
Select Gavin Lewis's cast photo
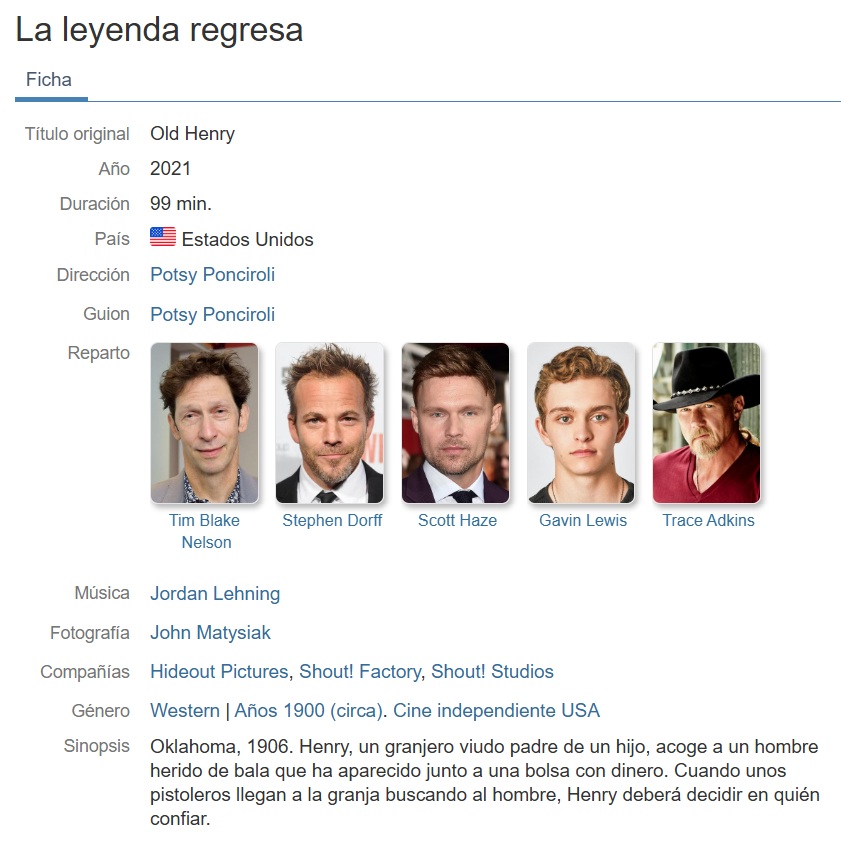(x=581, y=423)
